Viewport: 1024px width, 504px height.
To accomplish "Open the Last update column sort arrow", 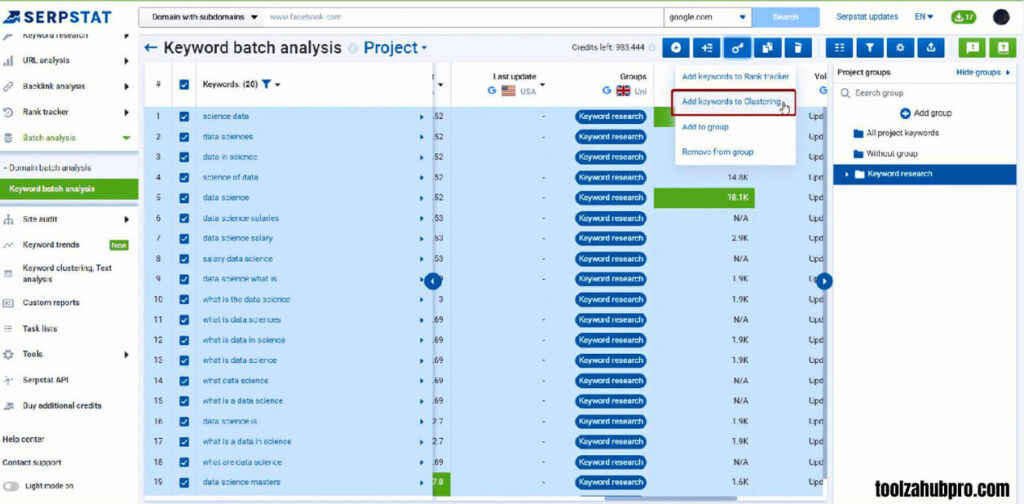I will [542, 85].
